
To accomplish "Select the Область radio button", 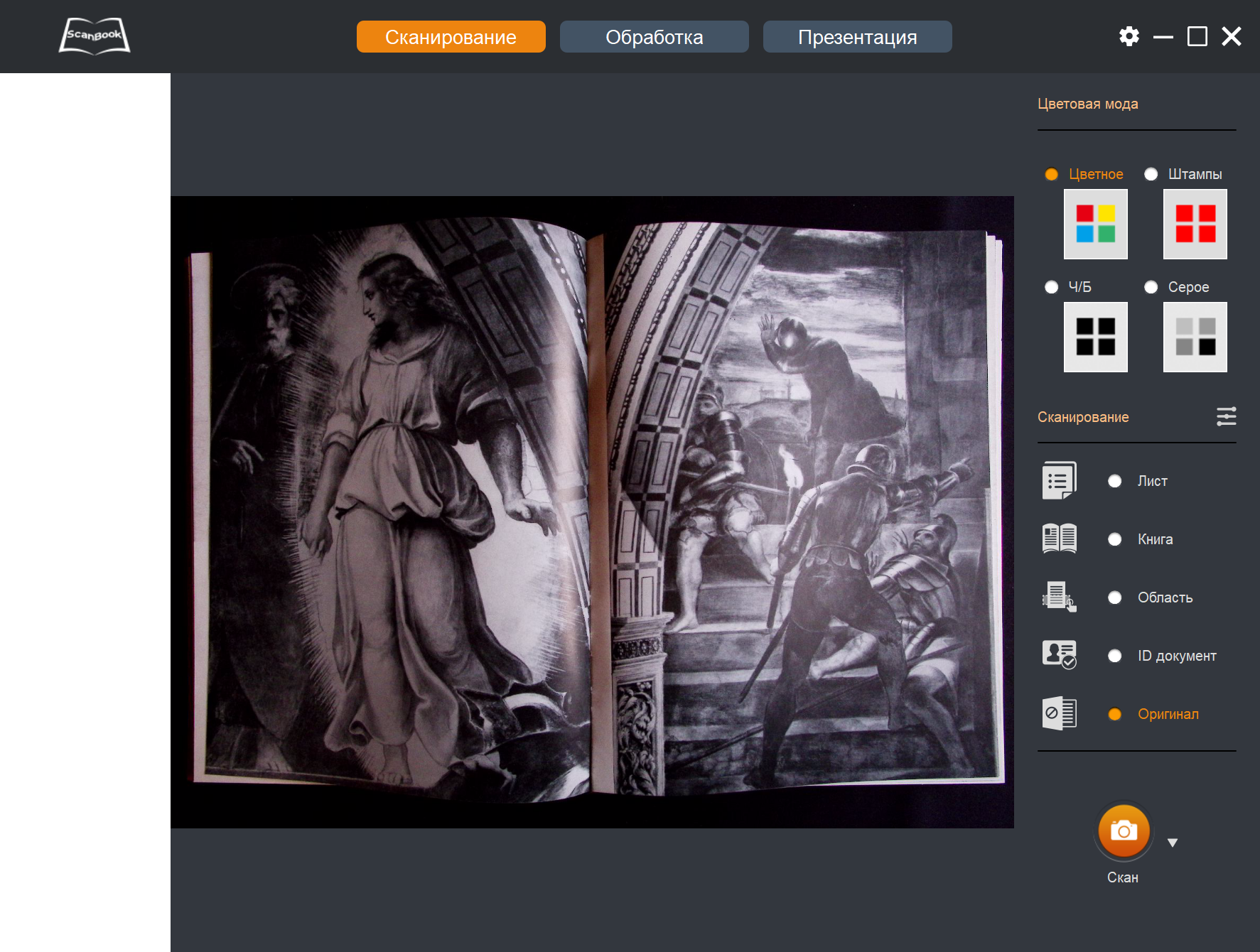I will point(1115,597).
